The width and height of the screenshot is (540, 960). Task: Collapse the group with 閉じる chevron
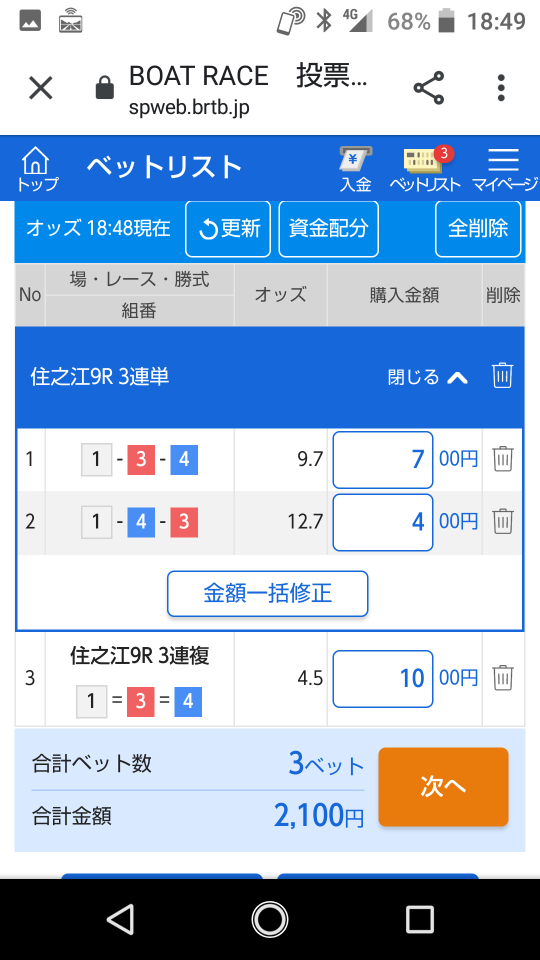(x=427, y=377)
